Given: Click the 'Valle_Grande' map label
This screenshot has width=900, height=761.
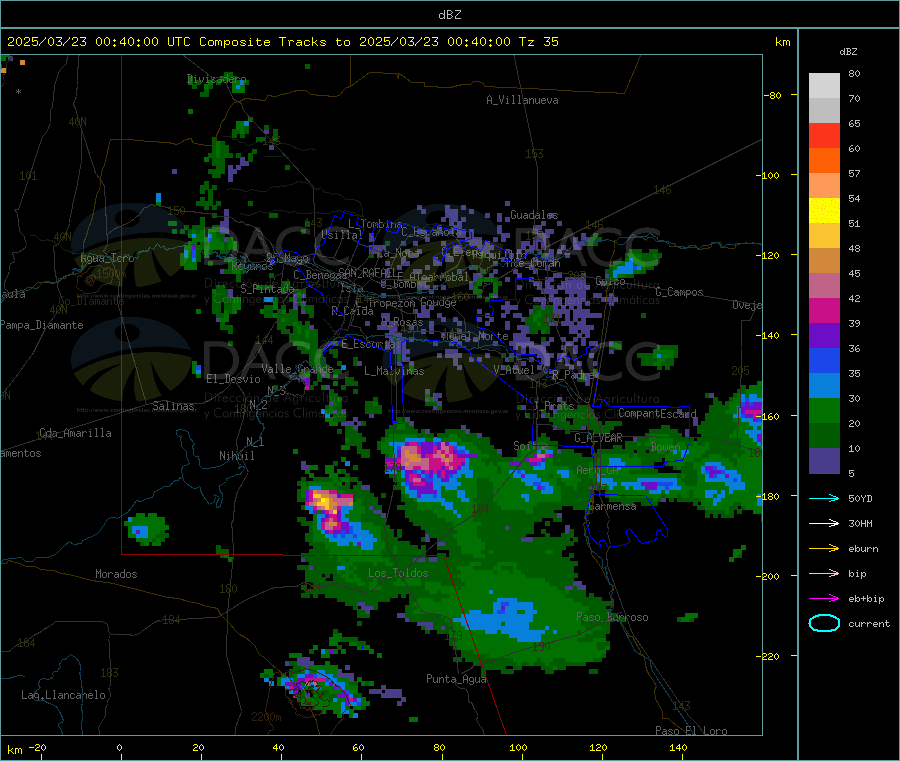Looking at the screenshot, I should [x=297, y=368].
